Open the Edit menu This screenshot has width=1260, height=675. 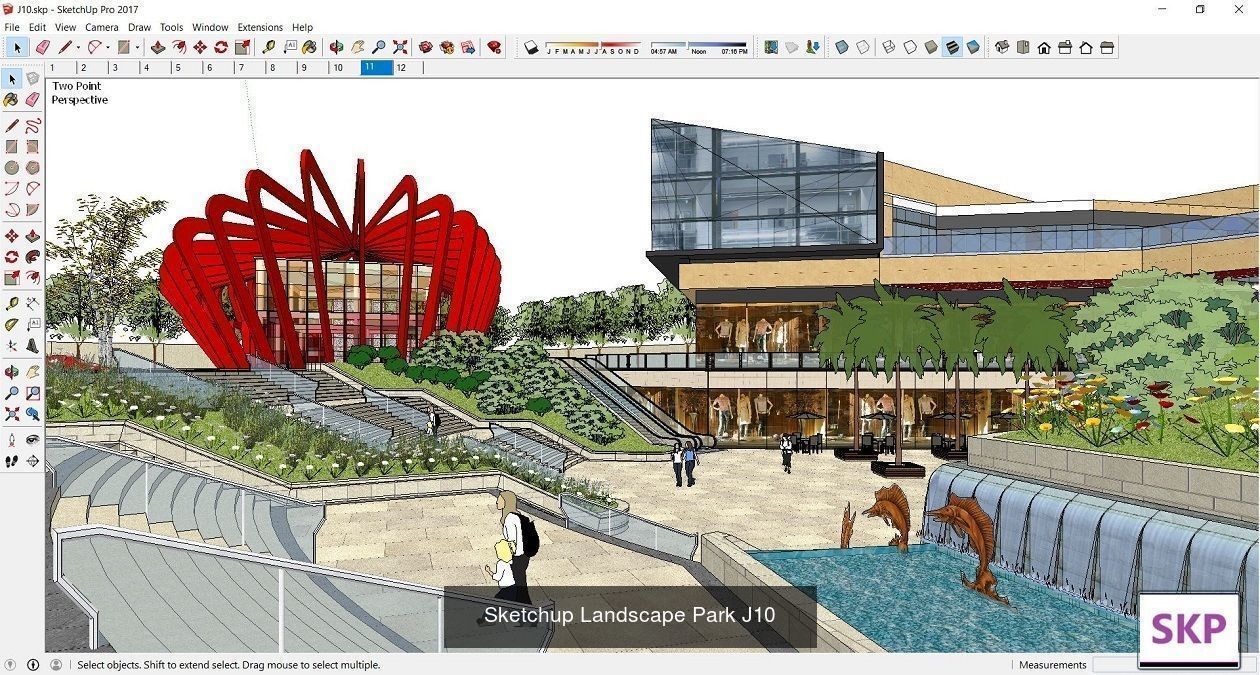(x=37, y=27)
